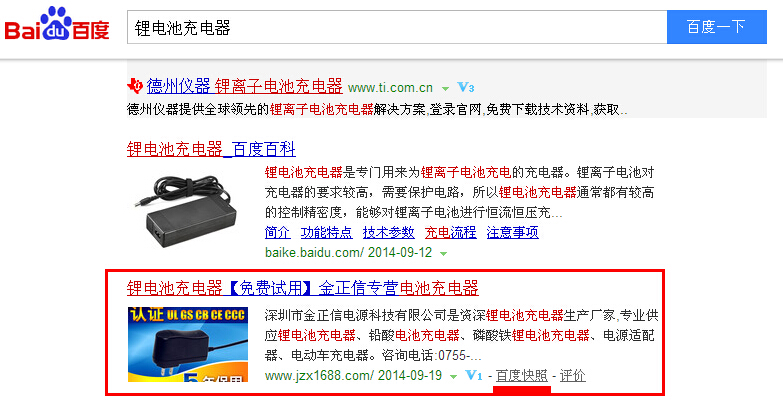Click the search input with 锂电池充电器
This screenshot has height=401, width=783.
pos(397,27)
